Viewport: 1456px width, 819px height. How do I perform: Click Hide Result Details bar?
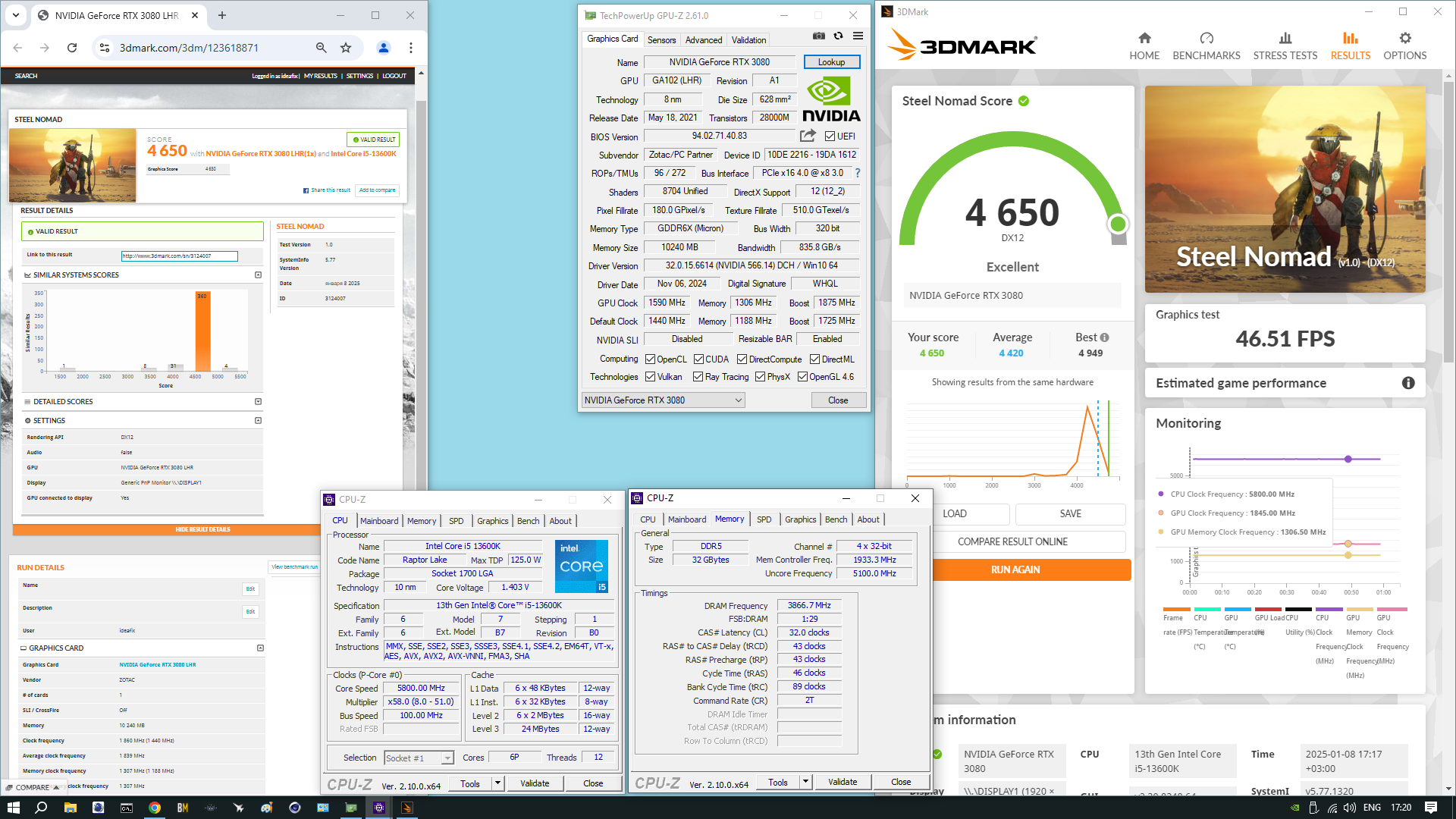(x=202, y=529)
